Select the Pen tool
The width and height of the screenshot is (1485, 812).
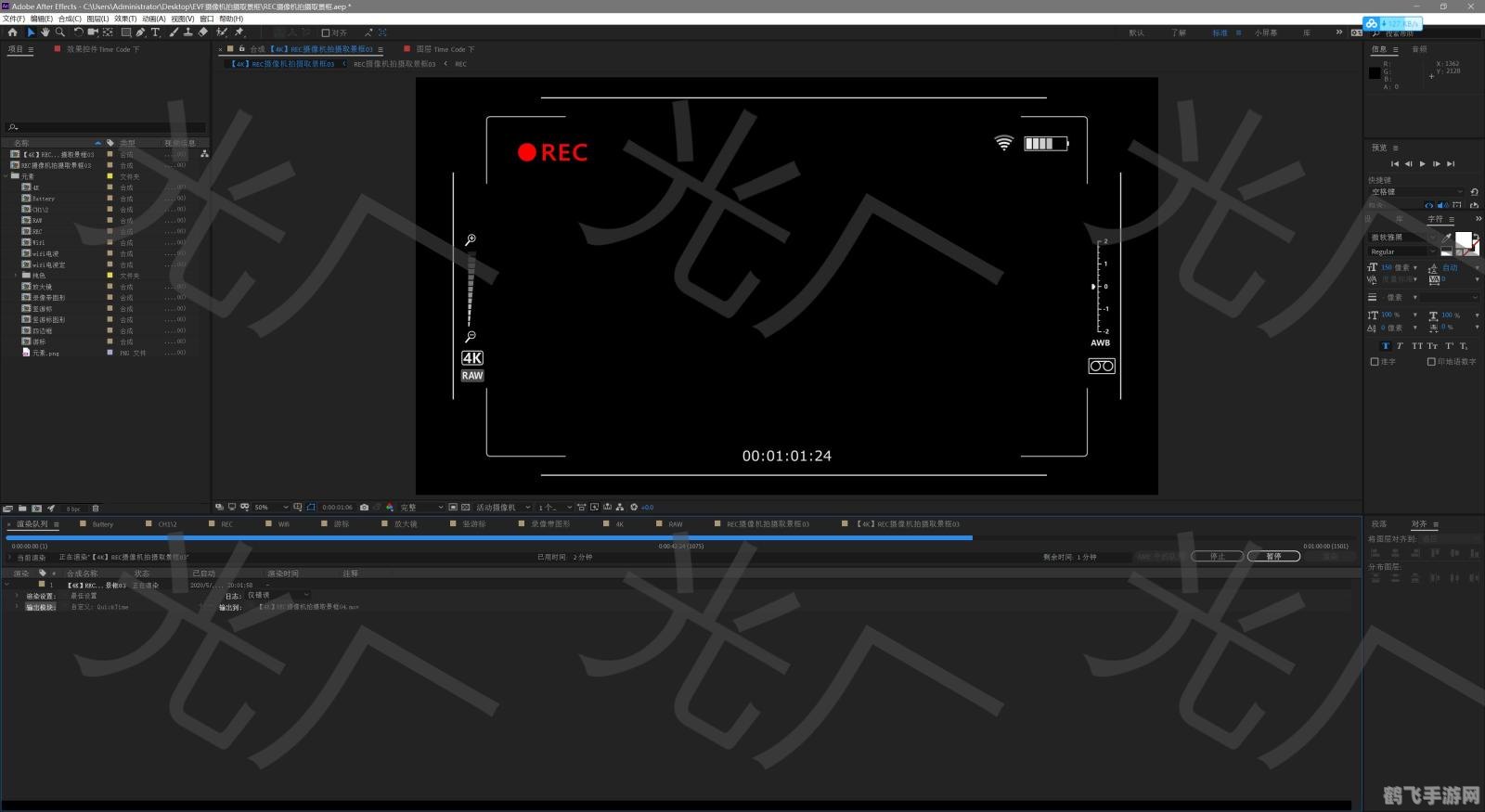(140, 32)
